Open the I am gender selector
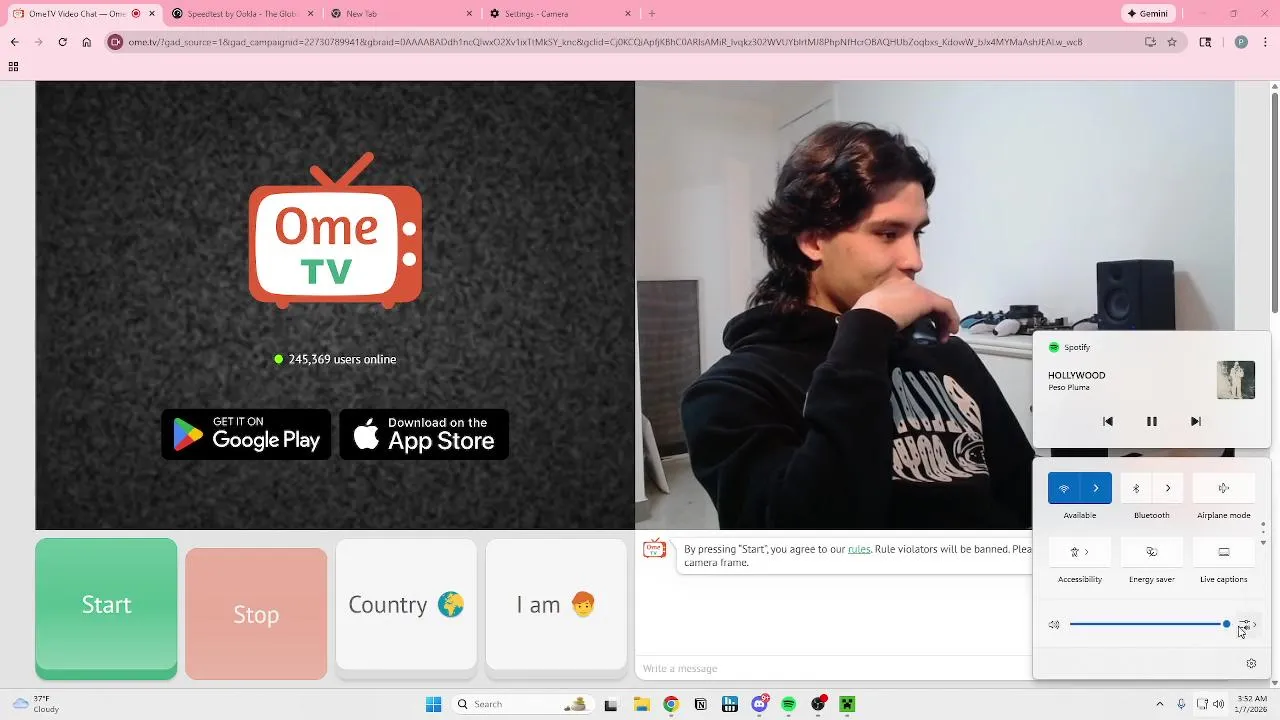 click(556, 605)
